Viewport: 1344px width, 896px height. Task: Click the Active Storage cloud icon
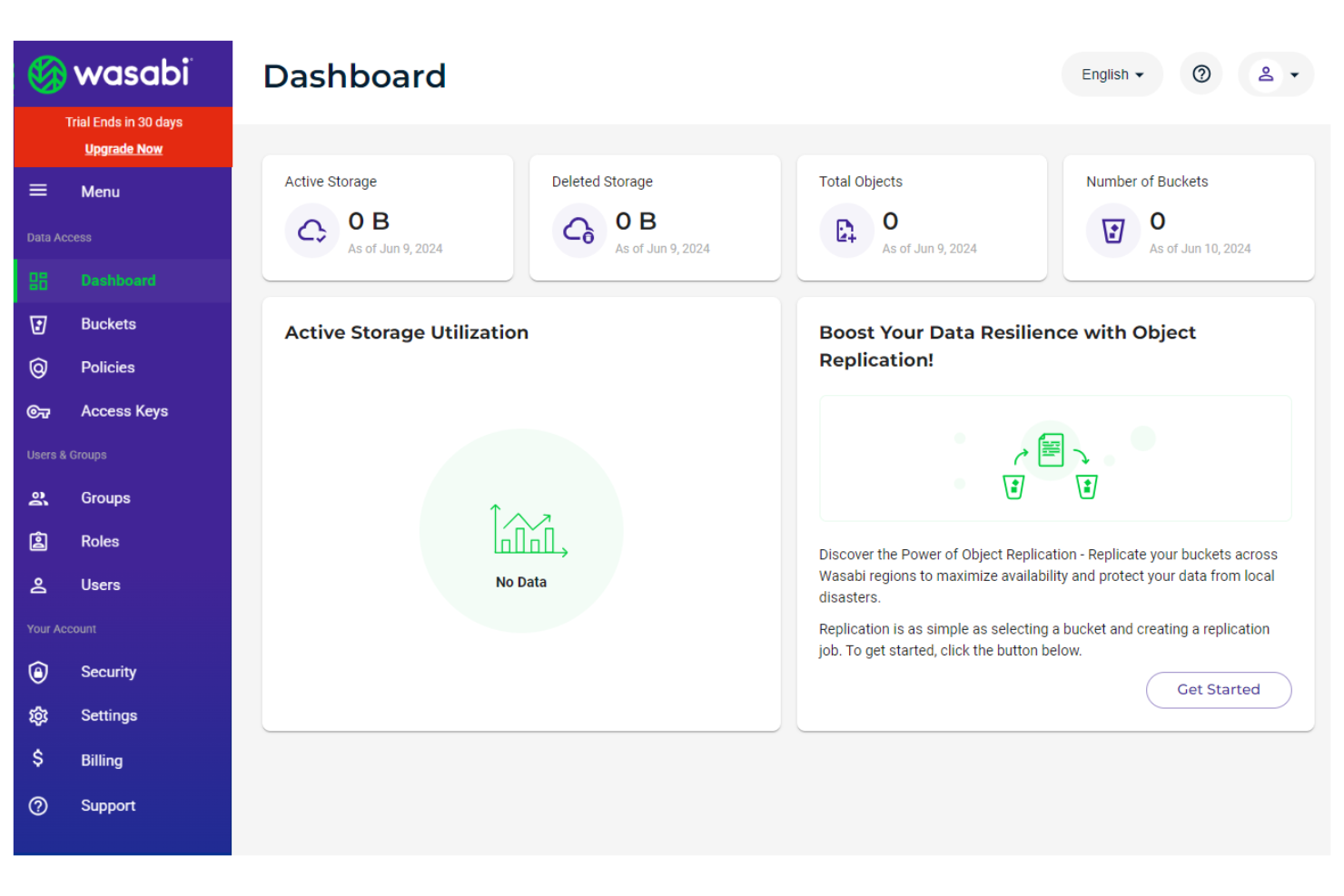(x=311, y=231)
